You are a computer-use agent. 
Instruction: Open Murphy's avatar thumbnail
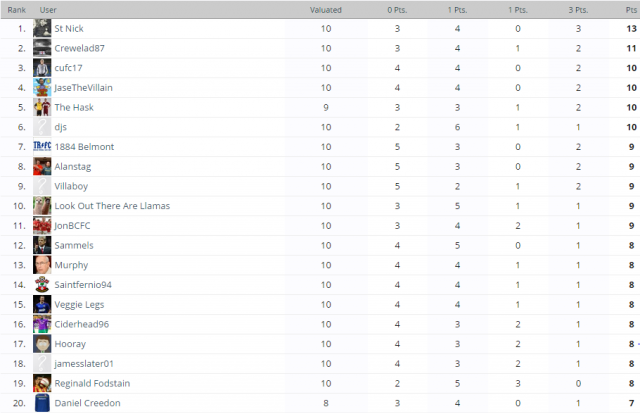42,265
